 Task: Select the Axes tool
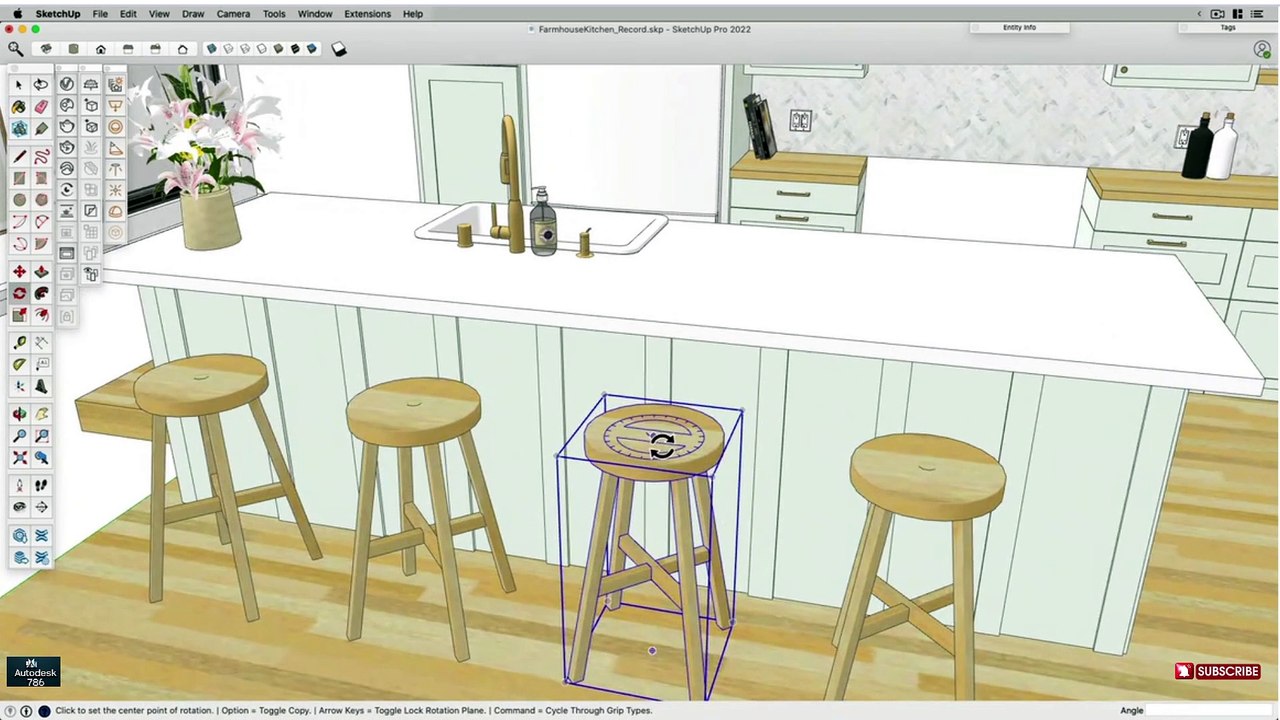click(x=19, y=387)
